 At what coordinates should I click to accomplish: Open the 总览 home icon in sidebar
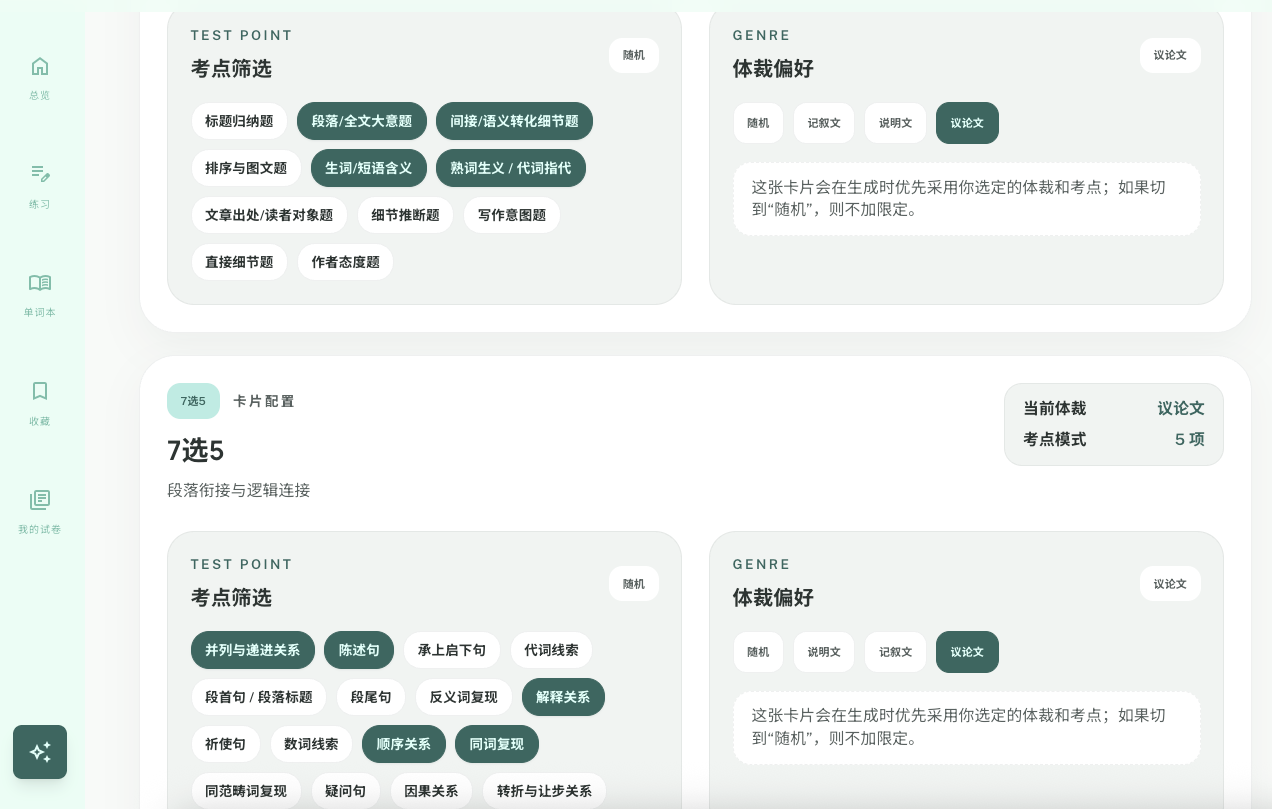pos(40,66)
